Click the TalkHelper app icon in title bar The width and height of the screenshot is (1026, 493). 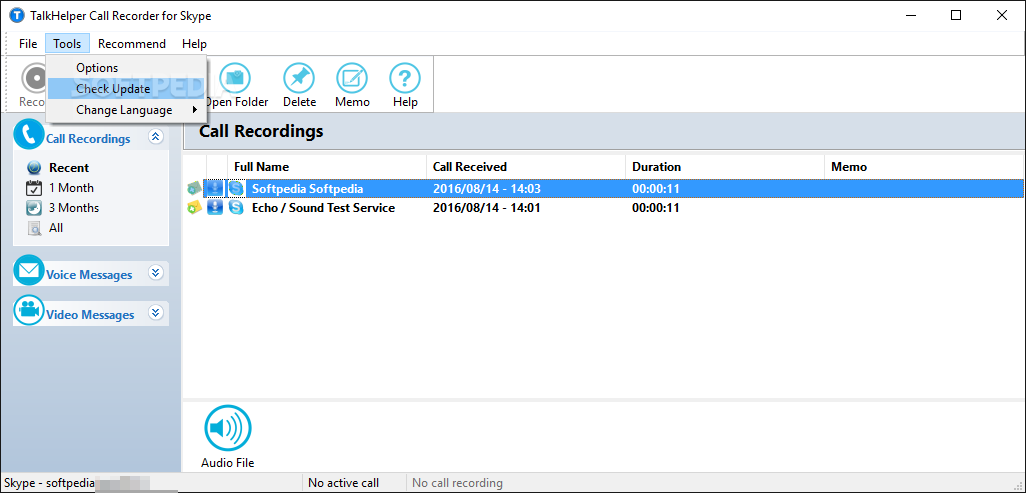(x=16, y=16)
